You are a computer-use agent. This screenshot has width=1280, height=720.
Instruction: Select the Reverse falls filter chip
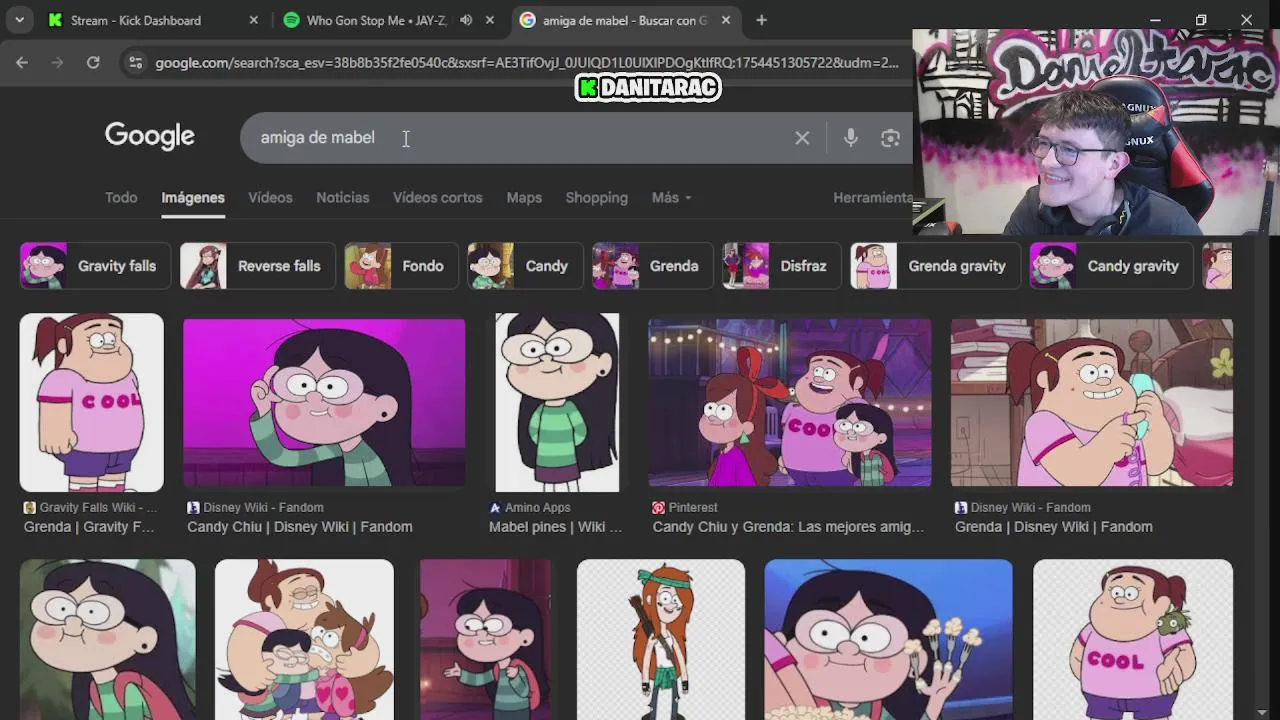coord(257,266)
